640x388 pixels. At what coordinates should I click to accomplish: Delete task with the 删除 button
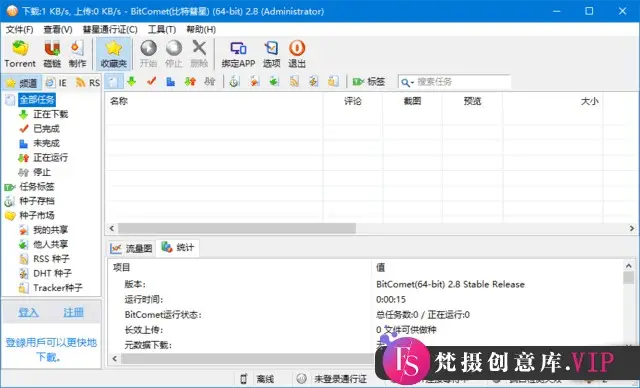pyautogui.click(x=199, y=54)
